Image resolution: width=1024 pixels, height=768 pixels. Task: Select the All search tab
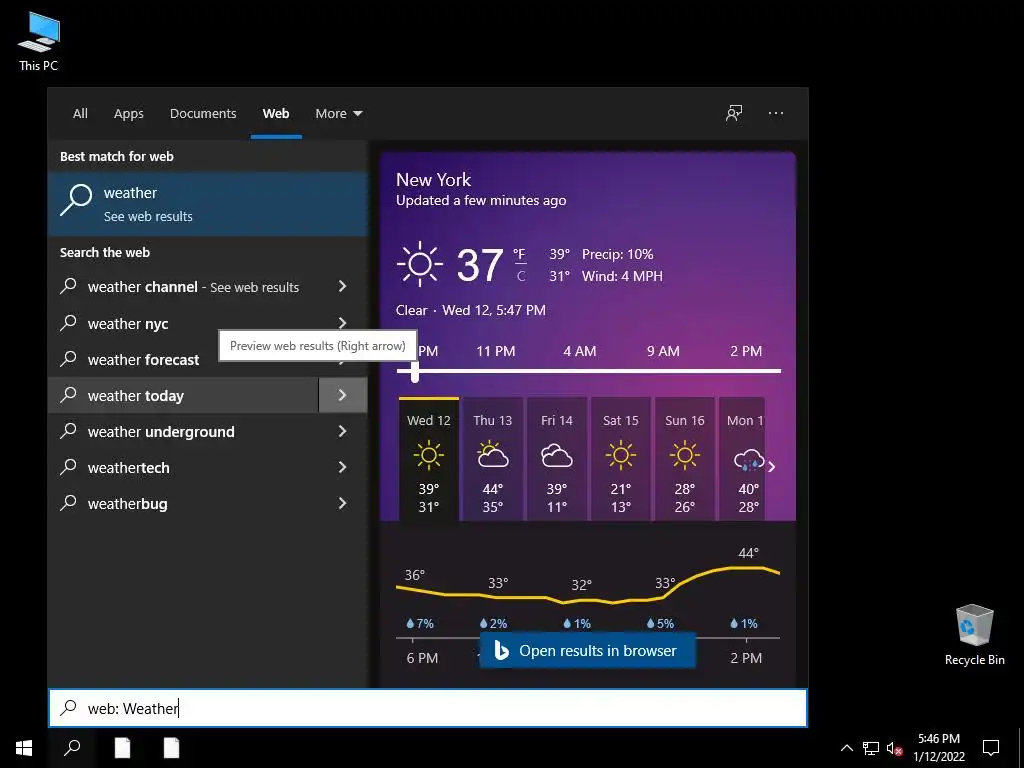[x=80, y=113]
